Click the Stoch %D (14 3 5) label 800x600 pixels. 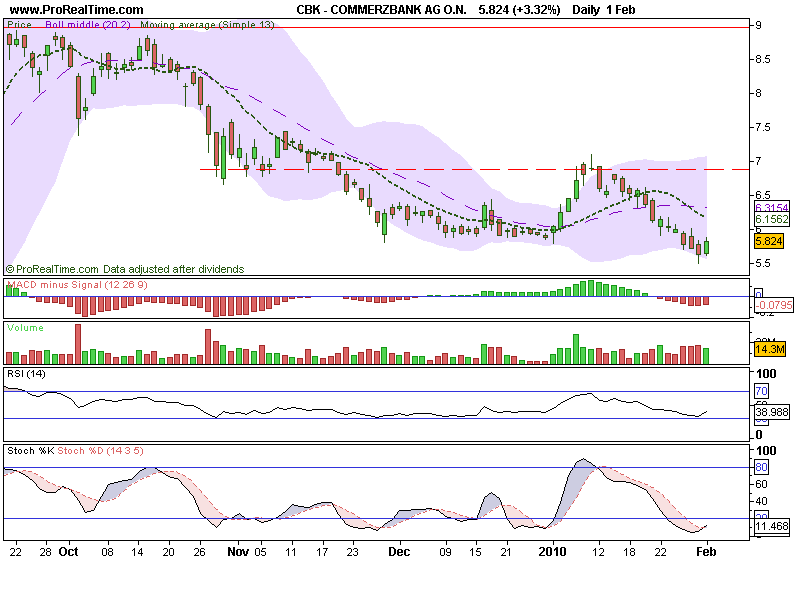point(101,451)
